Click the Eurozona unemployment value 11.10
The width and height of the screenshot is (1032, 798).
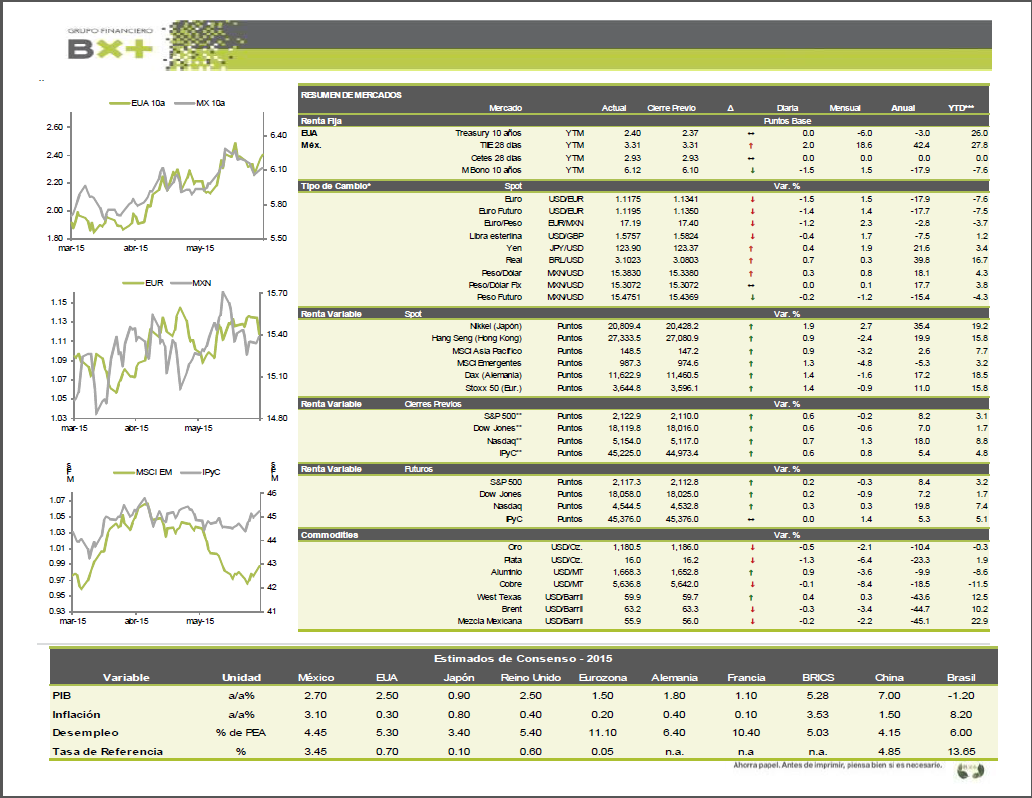coord(603,733)
